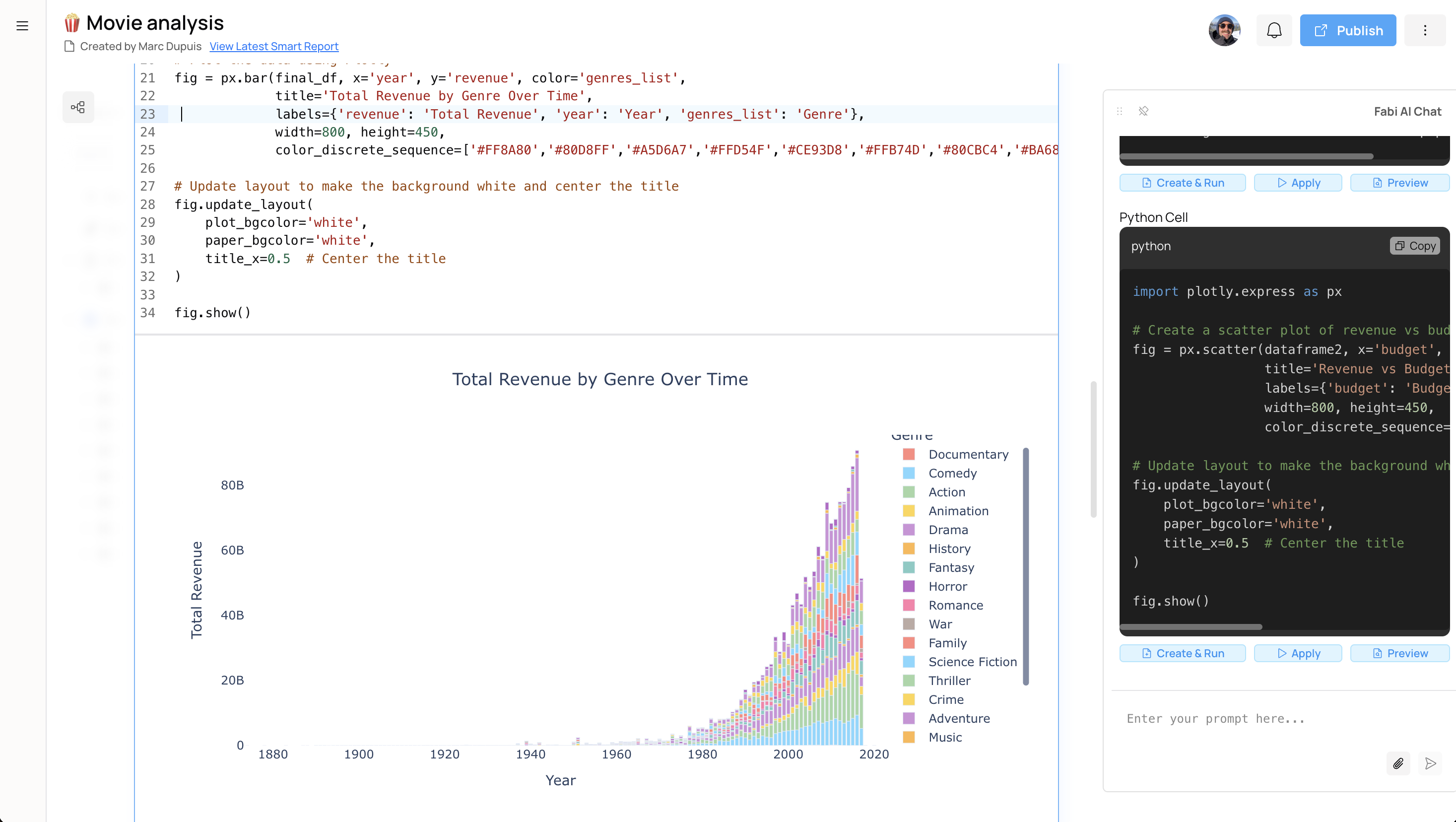1456x822 pixels.
Task: Click the notifications bell icon
Action: (1273, 31)
